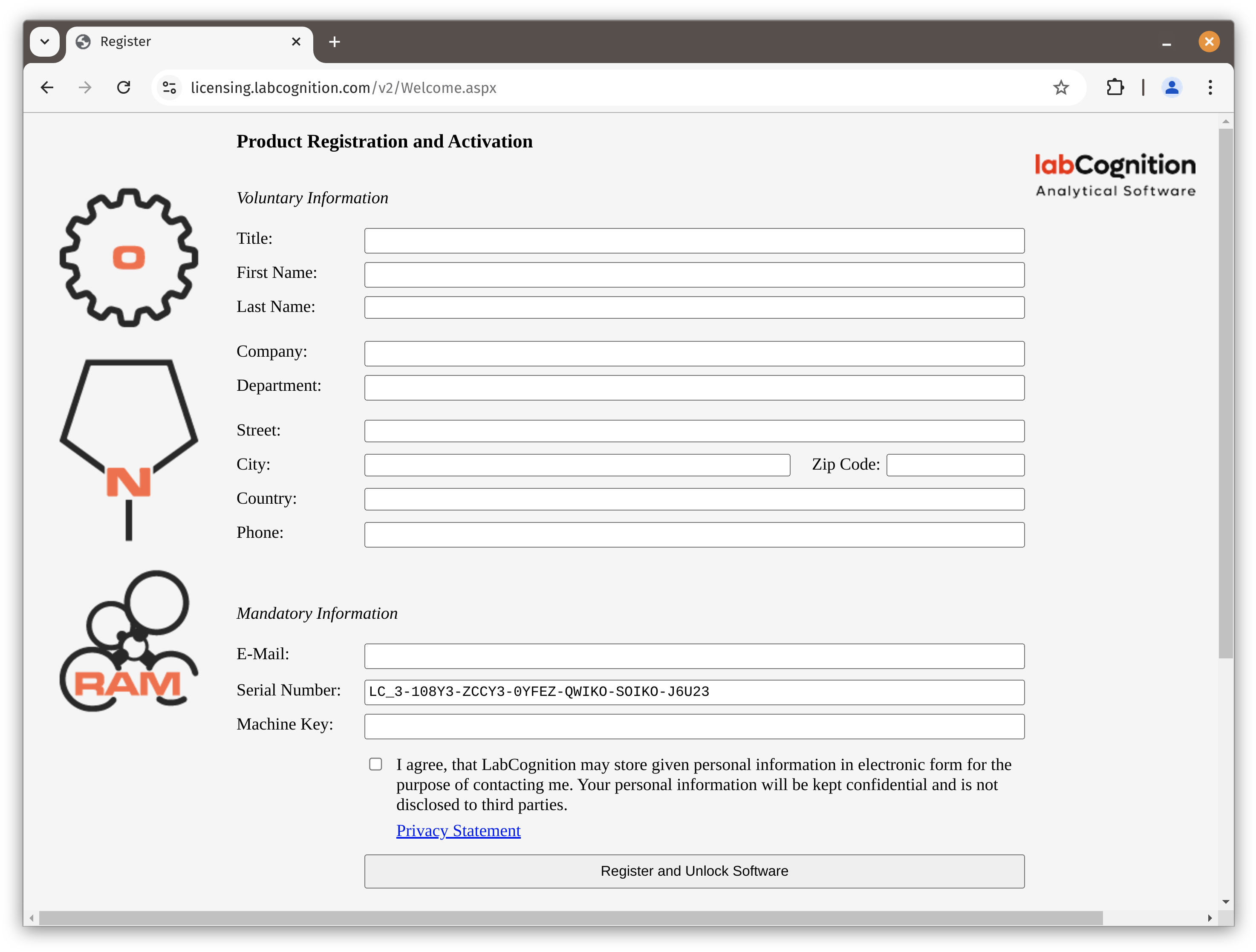Focus the E-Mail input field
Screen dimensions: 1256x952
pos(694,656)
